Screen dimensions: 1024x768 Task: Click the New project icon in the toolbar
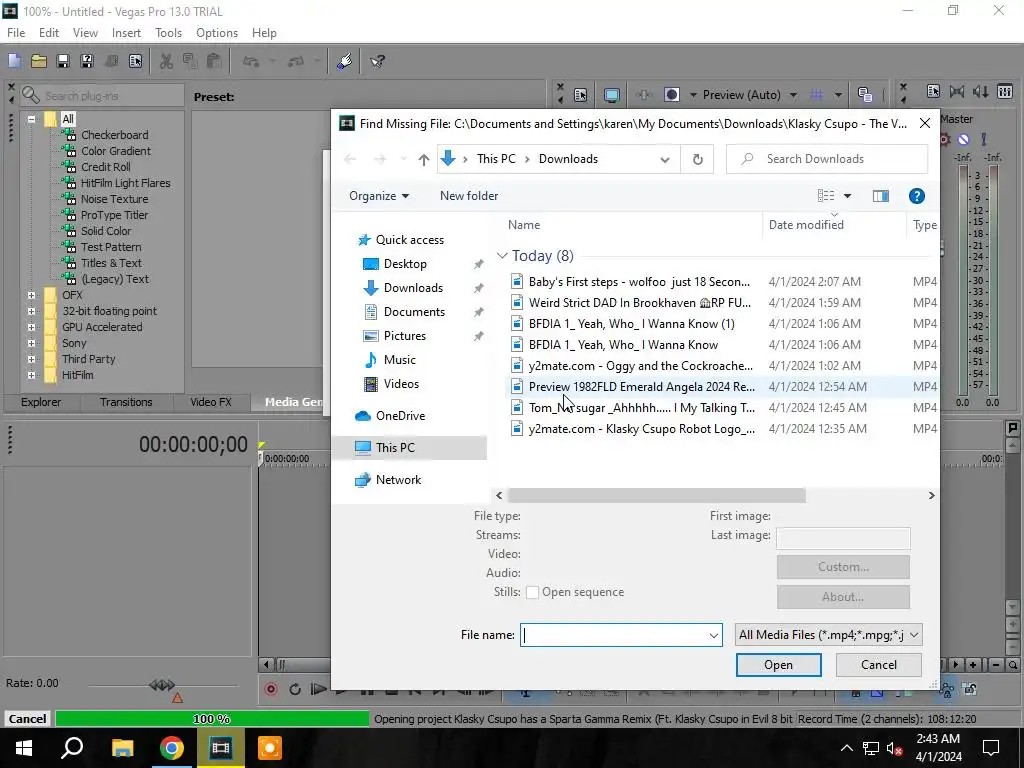pos(14,61)
